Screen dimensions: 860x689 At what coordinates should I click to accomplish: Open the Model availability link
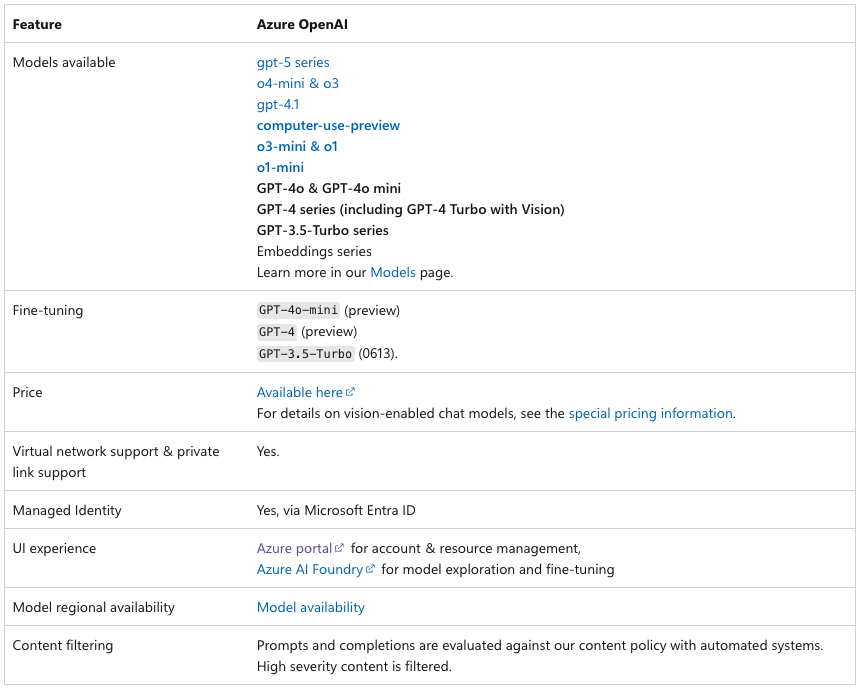[x=310, y=607]
